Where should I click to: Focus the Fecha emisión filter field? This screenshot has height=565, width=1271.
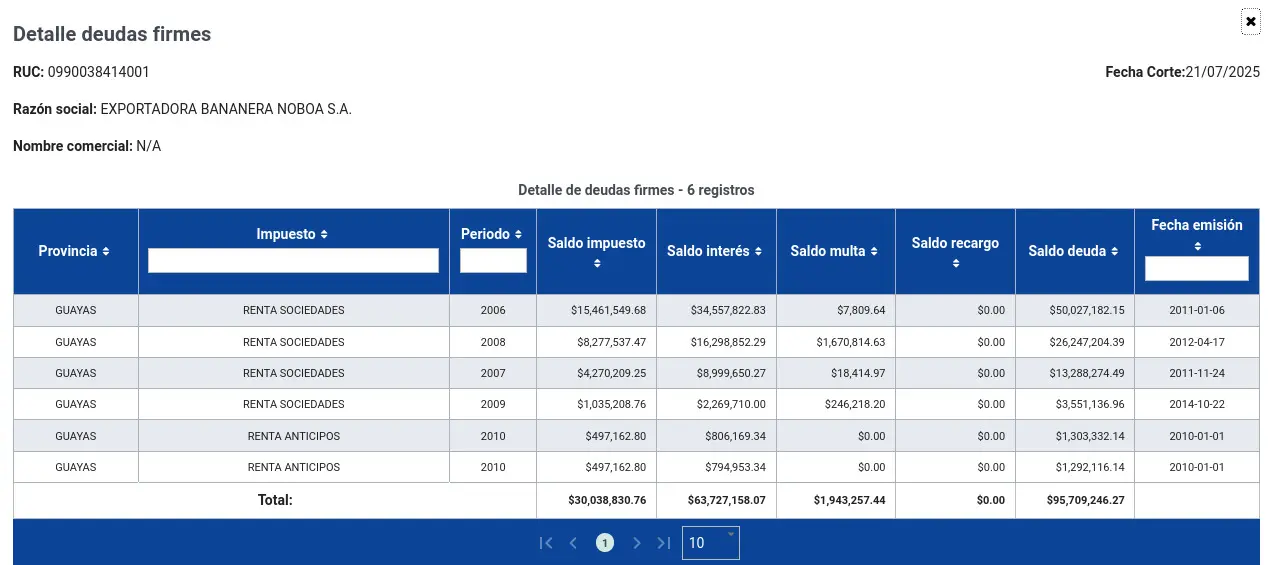(x=1197, y=268)
